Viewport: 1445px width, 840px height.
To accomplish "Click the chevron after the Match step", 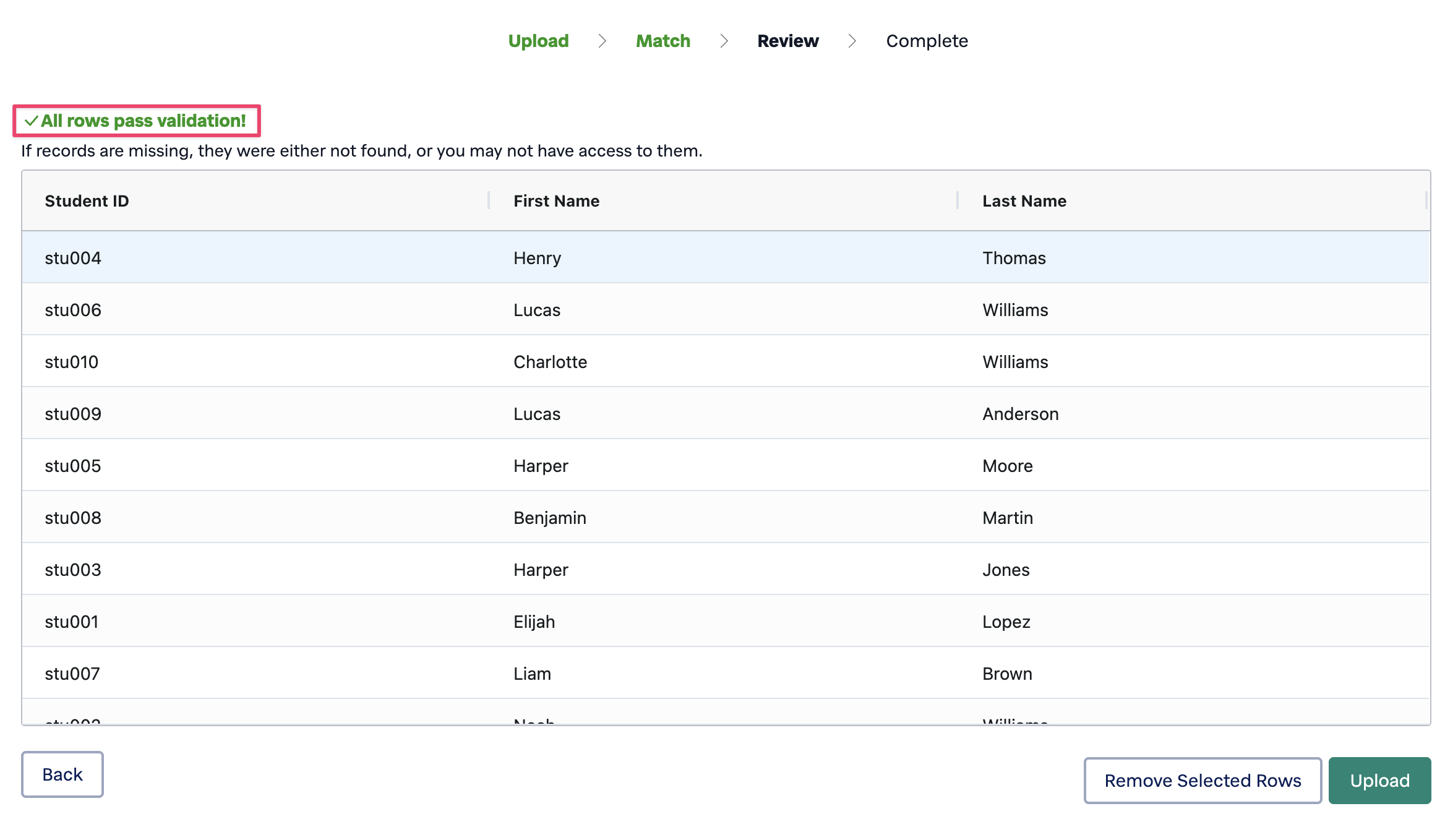I will [724, 41].
